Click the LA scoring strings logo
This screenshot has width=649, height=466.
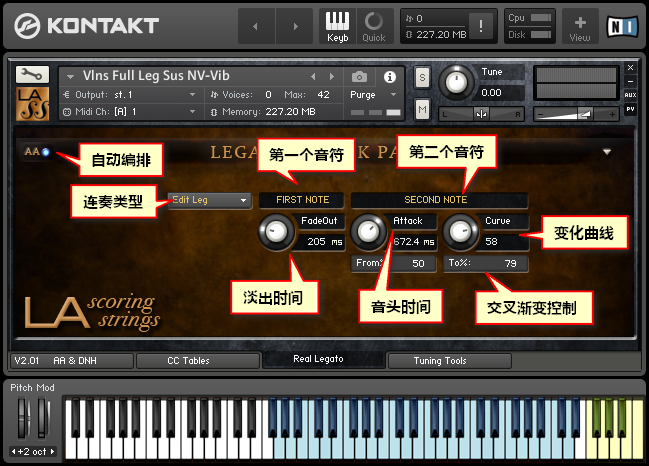point(92,312)
